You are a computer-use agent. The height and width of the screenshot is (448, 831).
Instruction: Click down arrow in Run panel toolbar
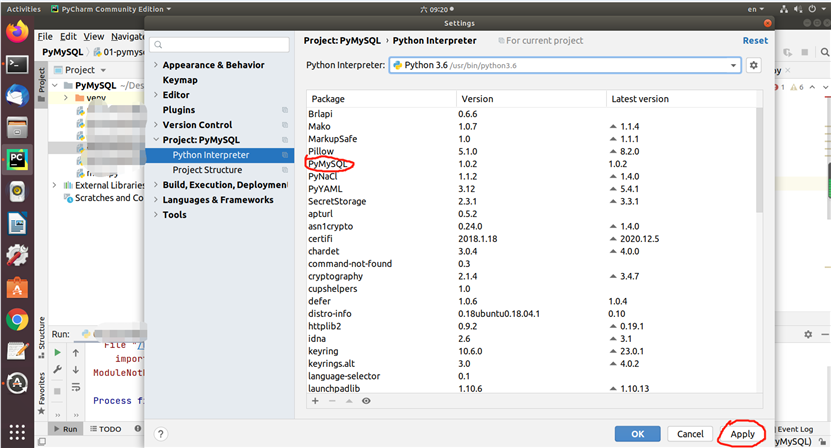[x=76, y=370]
